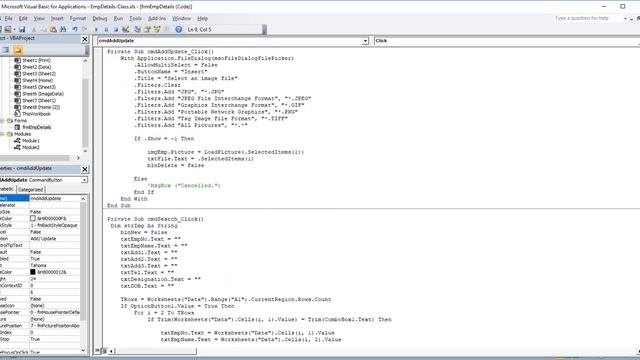Screen dimensions: 640x360
Task: Switch to the Categorized properties tab
Action: point(31,189)
